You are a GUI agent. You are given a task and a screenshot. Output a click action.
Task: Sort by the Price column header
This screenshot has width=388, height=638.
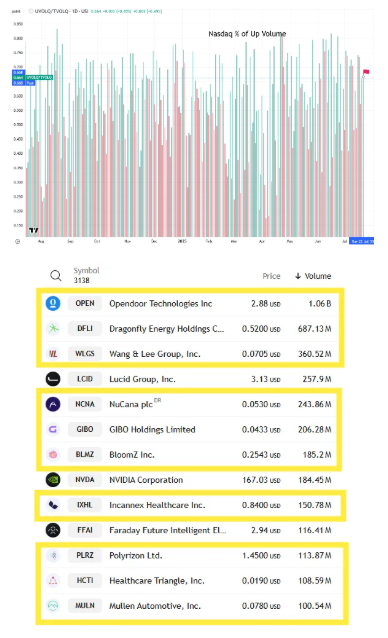271,276
